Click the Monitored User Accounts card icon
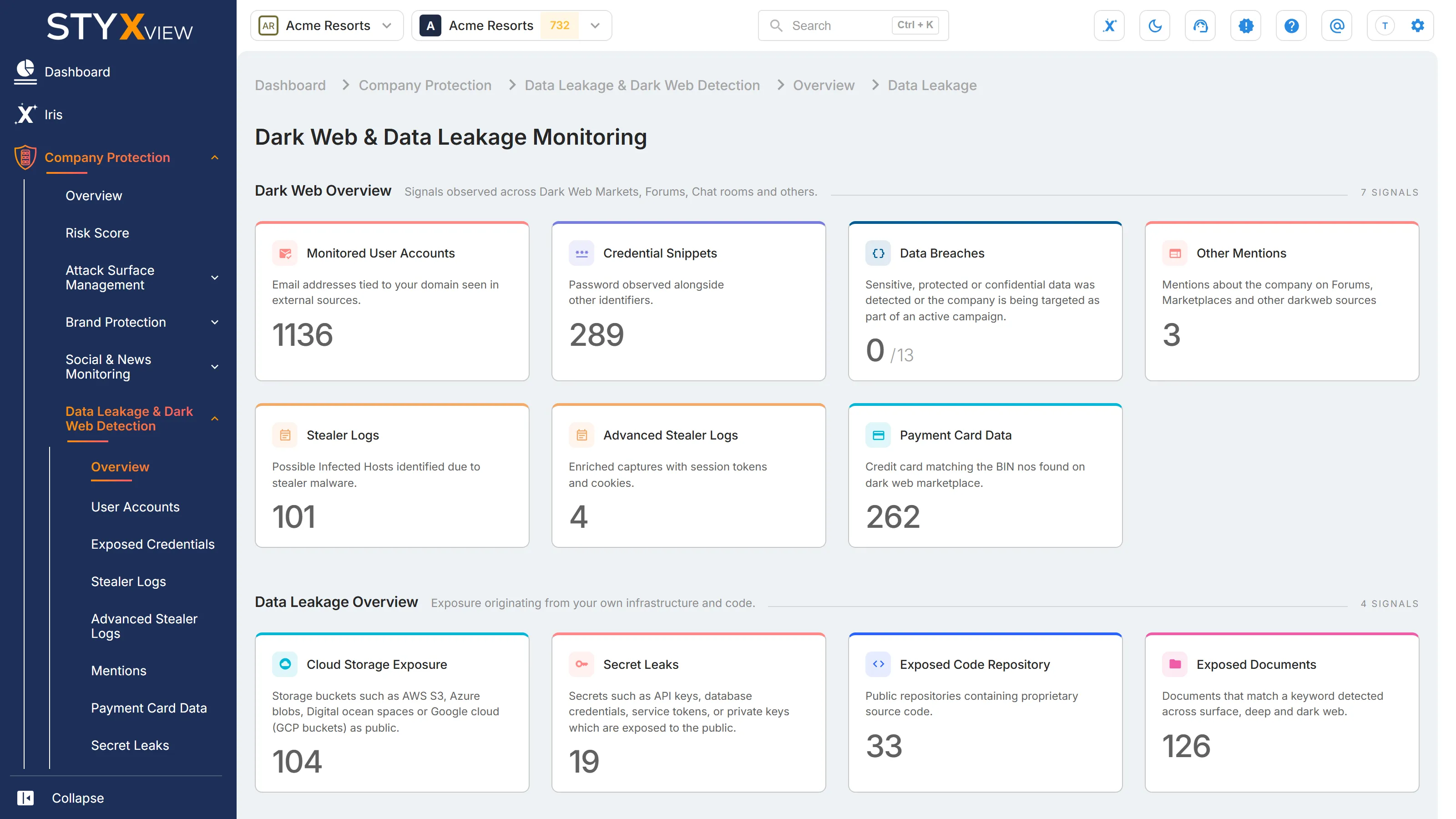The height and width of the screenshot is (819, 1456). click(x=285, y=253)
